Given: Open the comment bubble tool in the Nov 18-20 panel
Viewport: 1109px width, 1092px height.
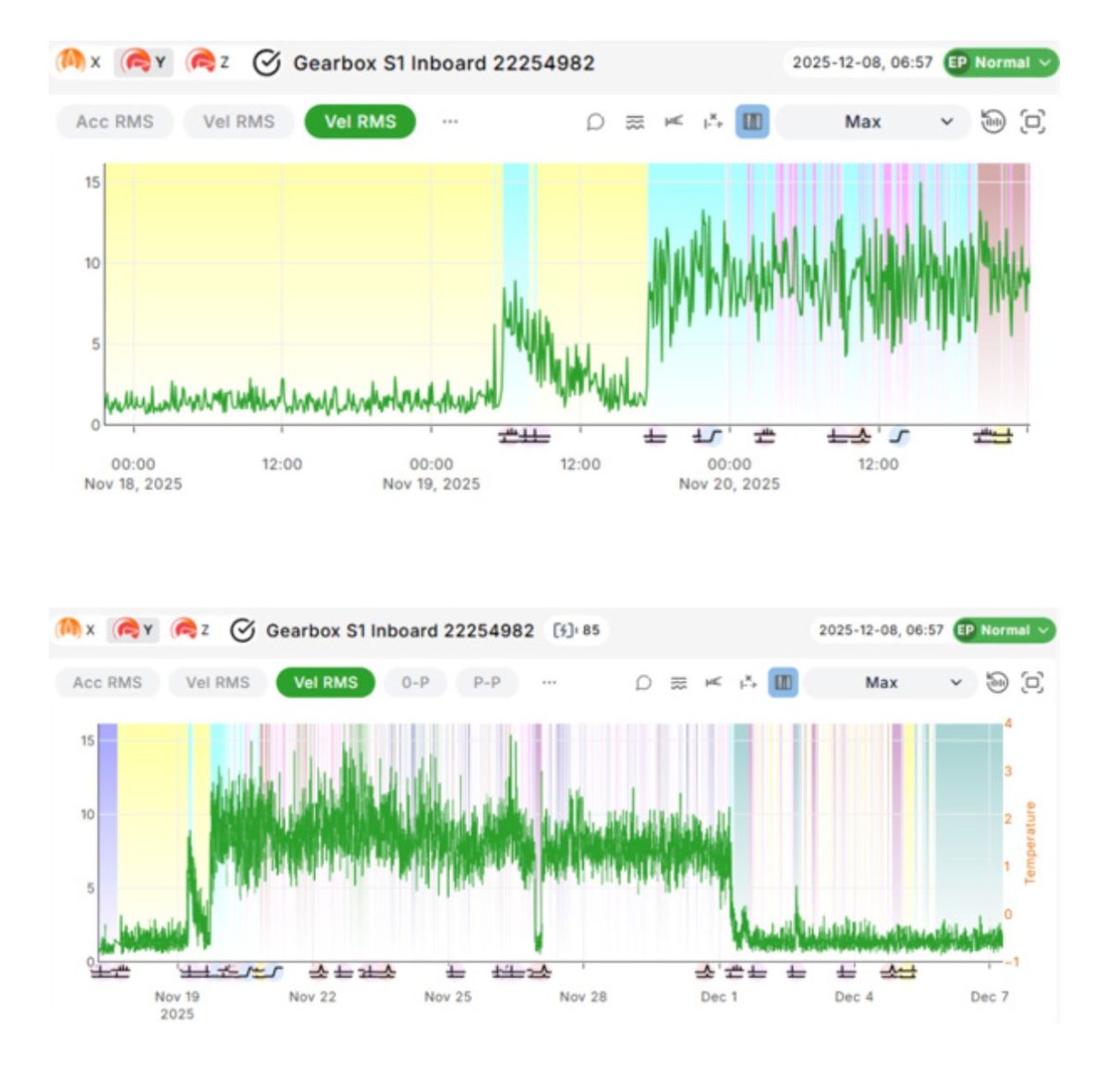Looking at the screenshot, I should coord(595,122).
